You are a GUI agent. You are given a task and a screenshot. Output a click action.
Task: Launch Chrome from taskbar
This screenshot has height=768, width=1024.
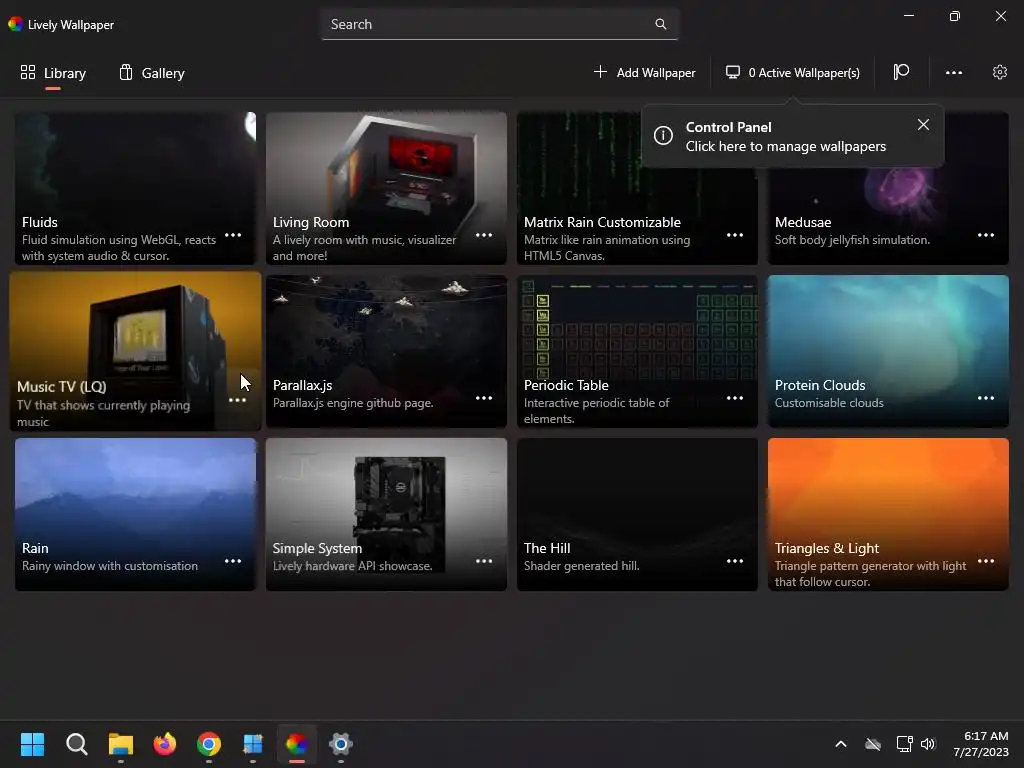pyautogui.click(x=209, y=744)
